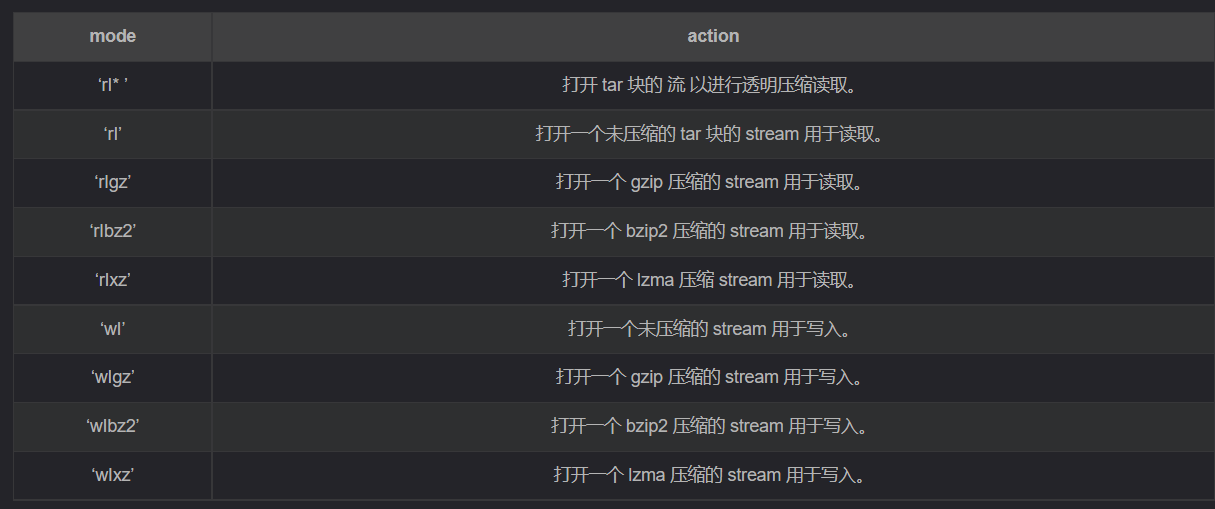This screenshot has height=509, width=1215.
Task: Click the lzma compressed stream for reading text
Action: (713, 280)
